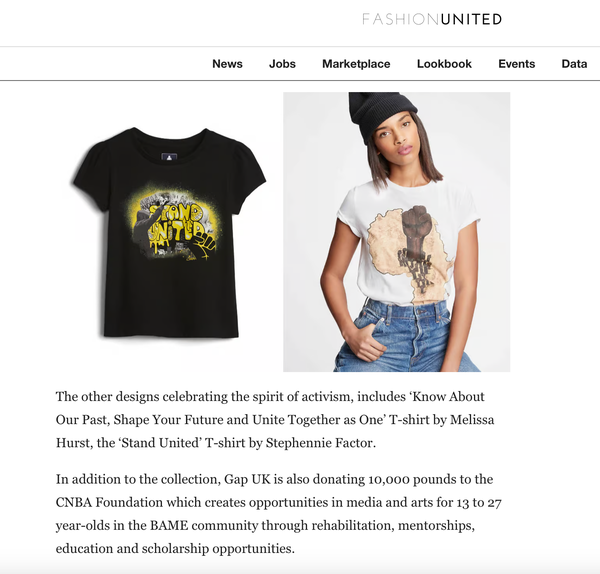
Task: Click the word BAME in the last paragraph
Action: pyautogui.click(x=169, y=525)
